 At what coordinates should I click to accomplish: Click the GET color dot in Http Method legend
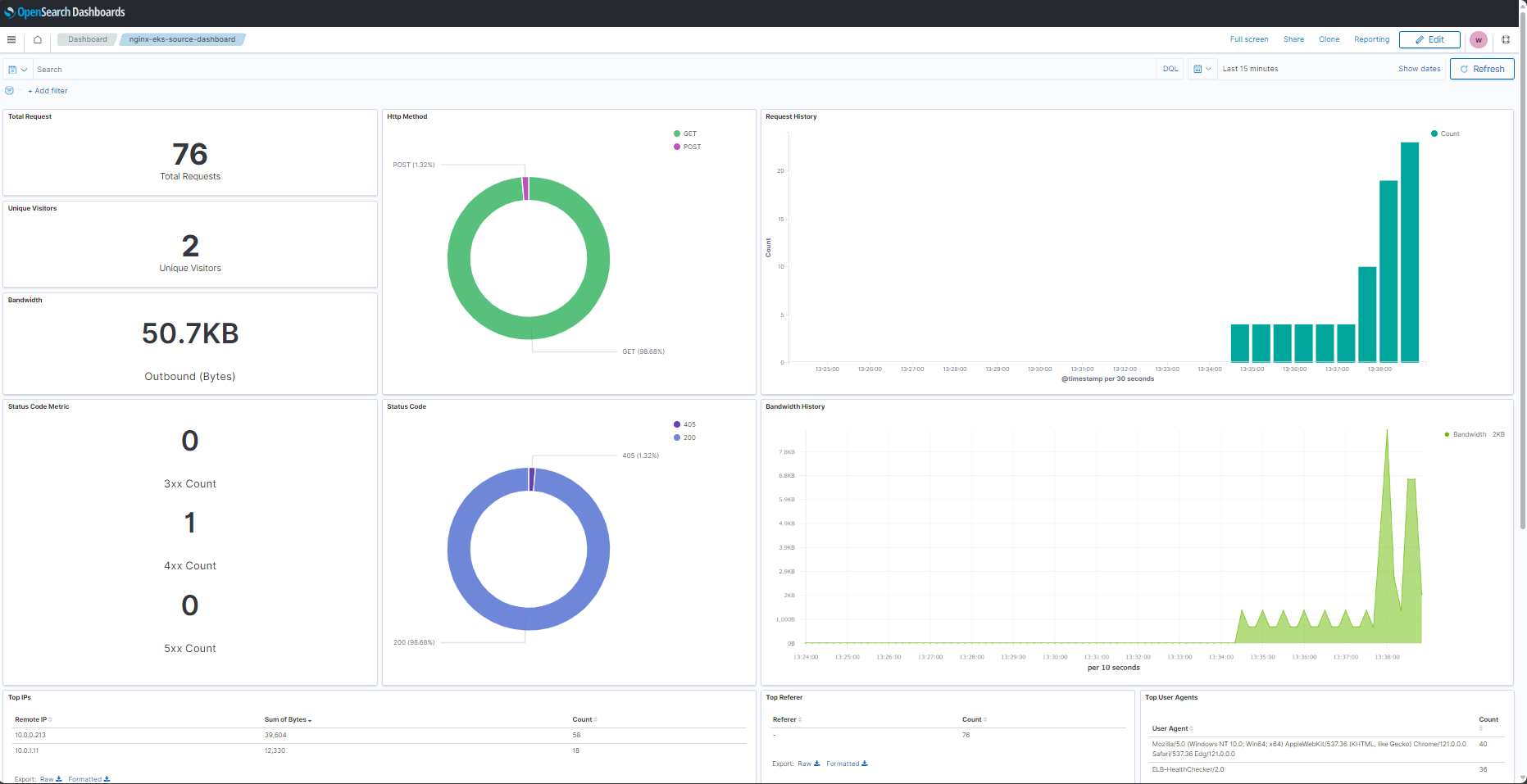click(677, 134)
